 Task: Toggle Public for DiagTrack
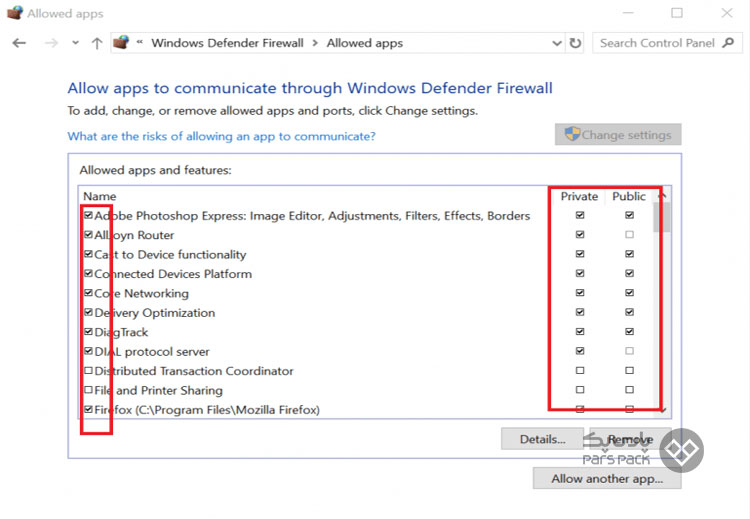tap(629, 331)
